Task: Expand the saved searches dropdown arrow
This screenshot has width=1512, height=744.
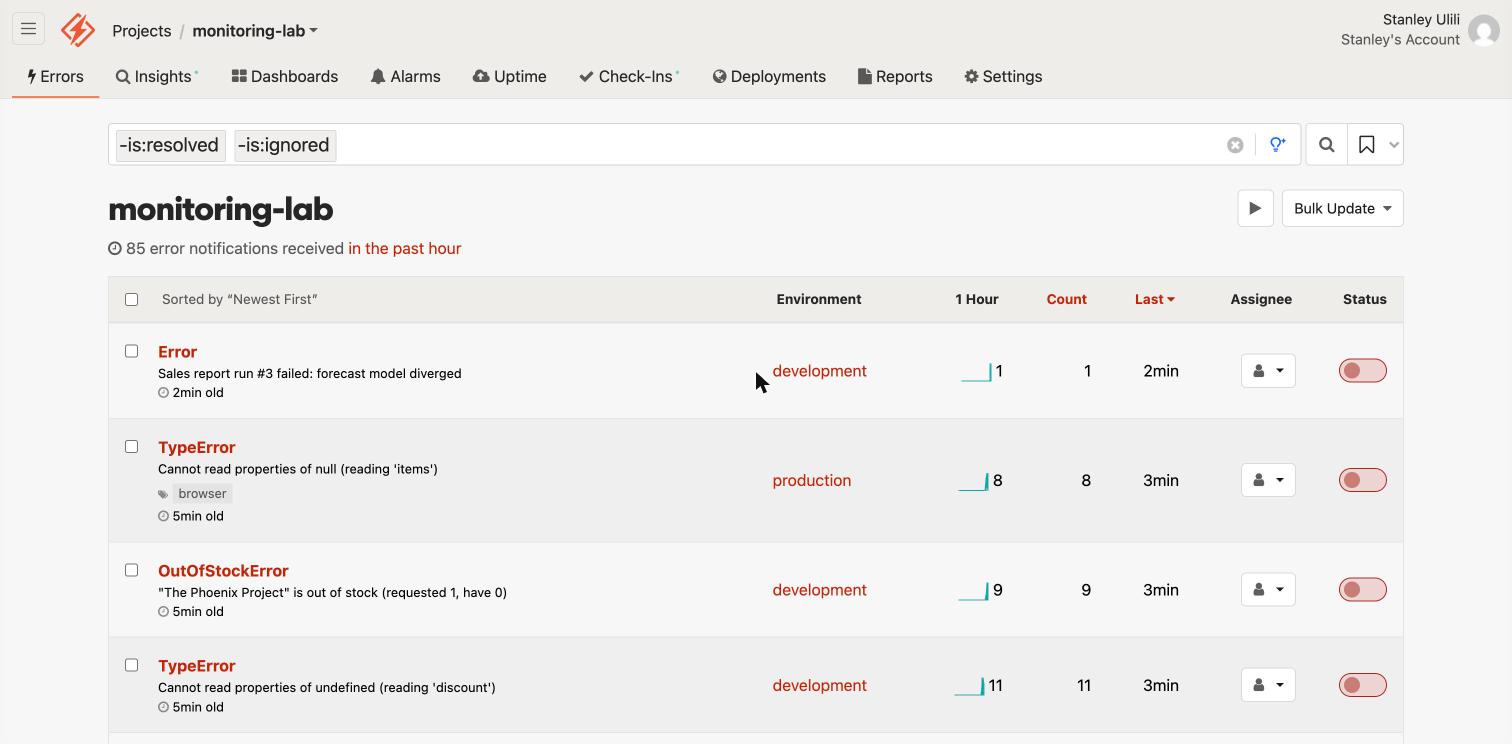Action: coord(1394,145)
